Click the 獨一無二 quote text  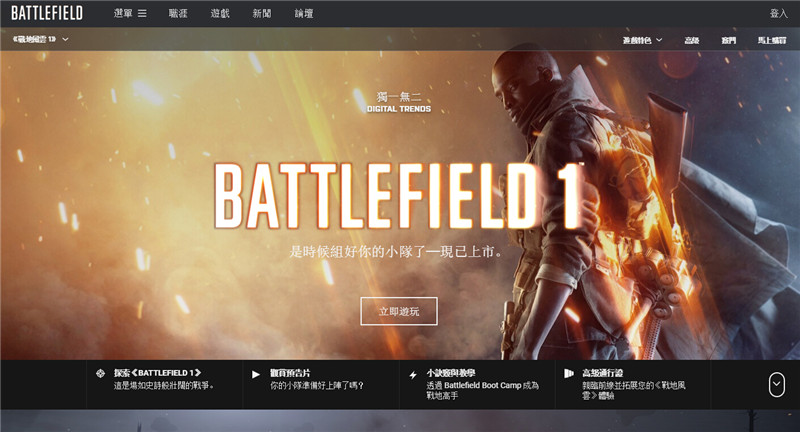(399, 96)
